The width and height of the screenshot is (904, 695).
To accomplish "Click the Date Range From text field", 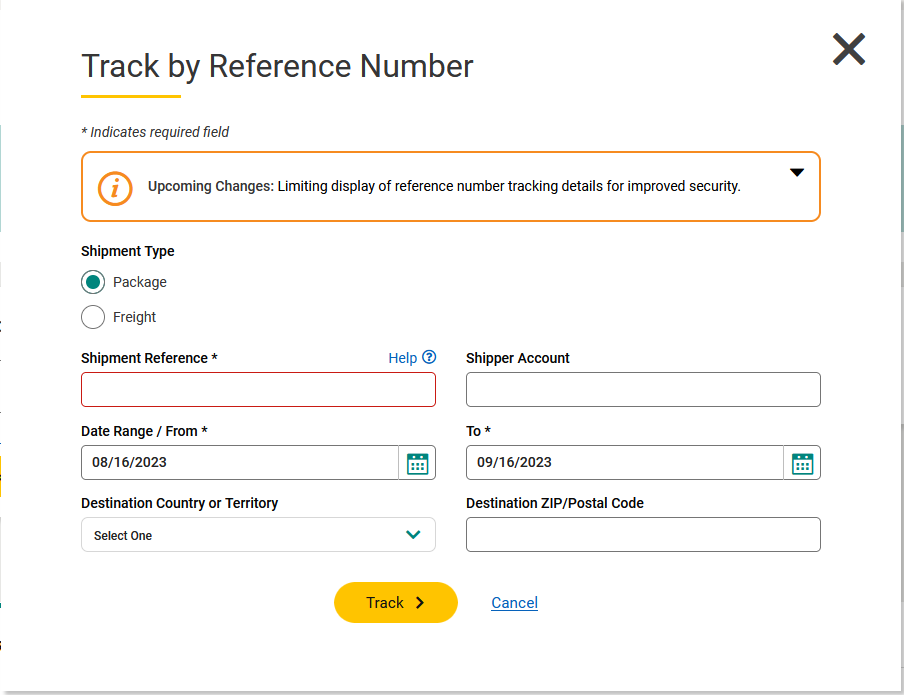I will (240, 463).
